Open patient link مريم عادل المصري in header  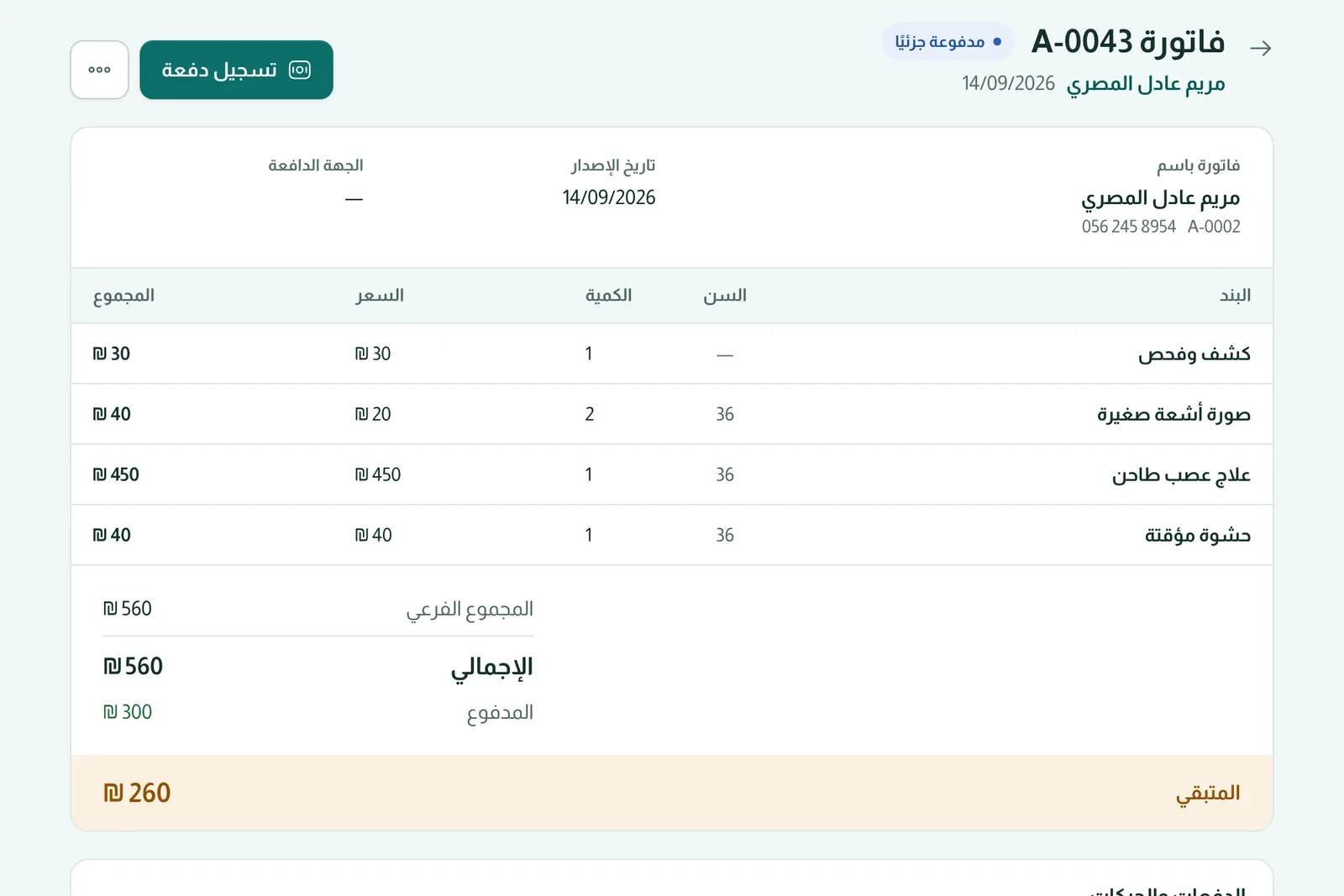click(x=1146, y=84)
